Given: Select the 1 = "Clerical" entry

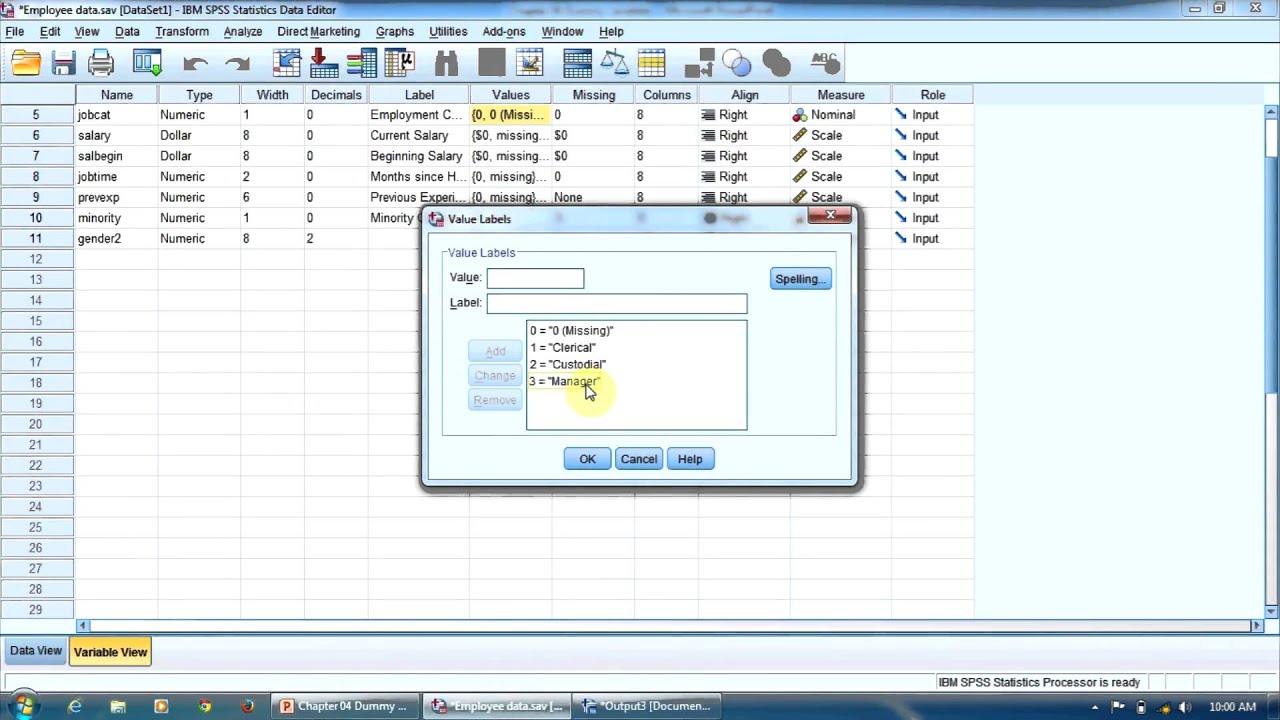Looking at the screenshot, I should click(x=562, y=348).
